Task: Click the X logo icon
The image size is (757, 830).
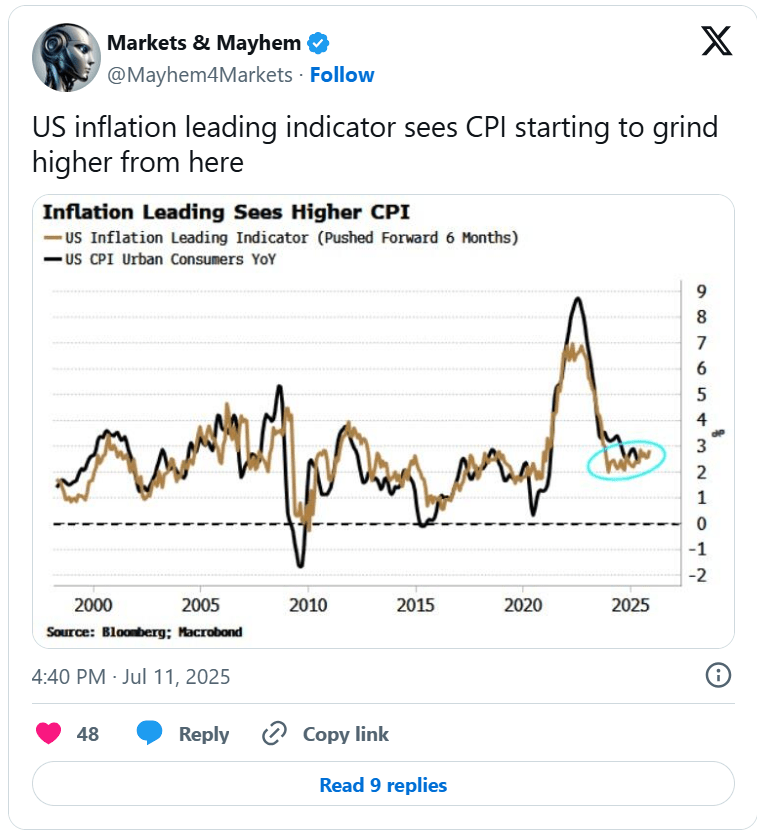Action: (717, 41)
